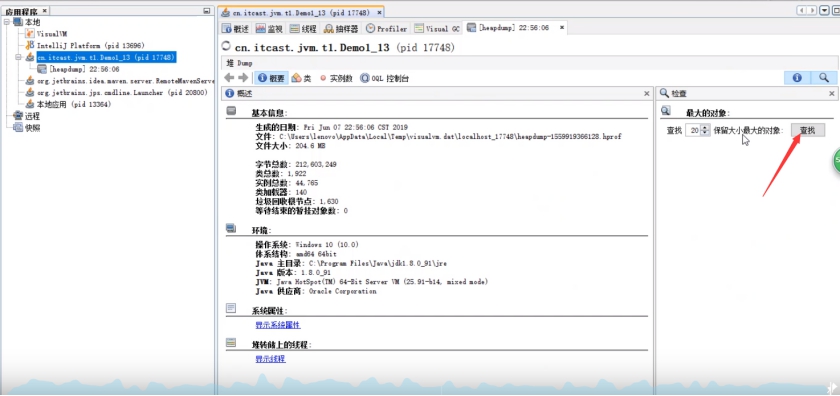Show the 概要 heap dump view
The height and width of the screenshot is (396, 840).
click(272, 78)
